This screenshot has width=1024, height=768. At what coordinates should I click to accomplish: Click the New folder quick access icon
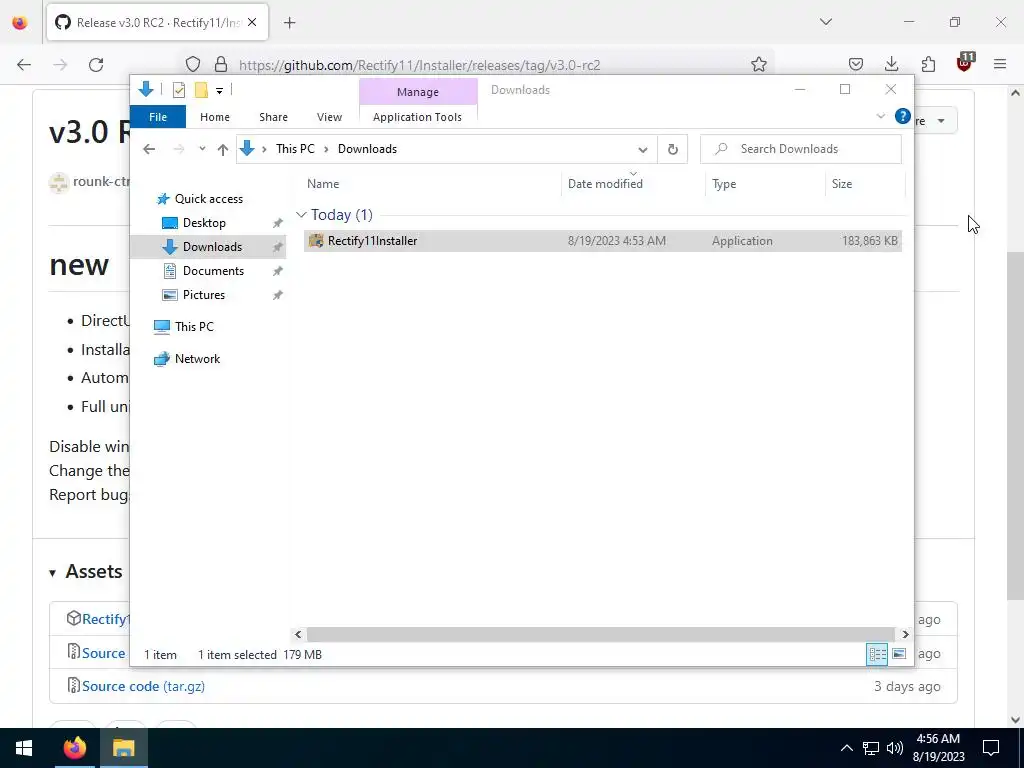tap(201, 90)
